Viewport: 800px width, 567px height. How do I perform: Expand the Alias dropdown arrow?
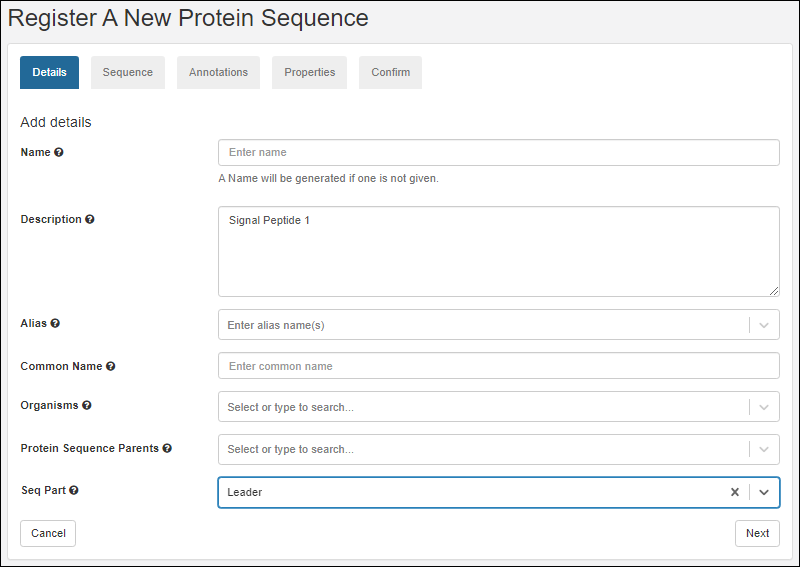pyautogui.click(x=764, y=325)
